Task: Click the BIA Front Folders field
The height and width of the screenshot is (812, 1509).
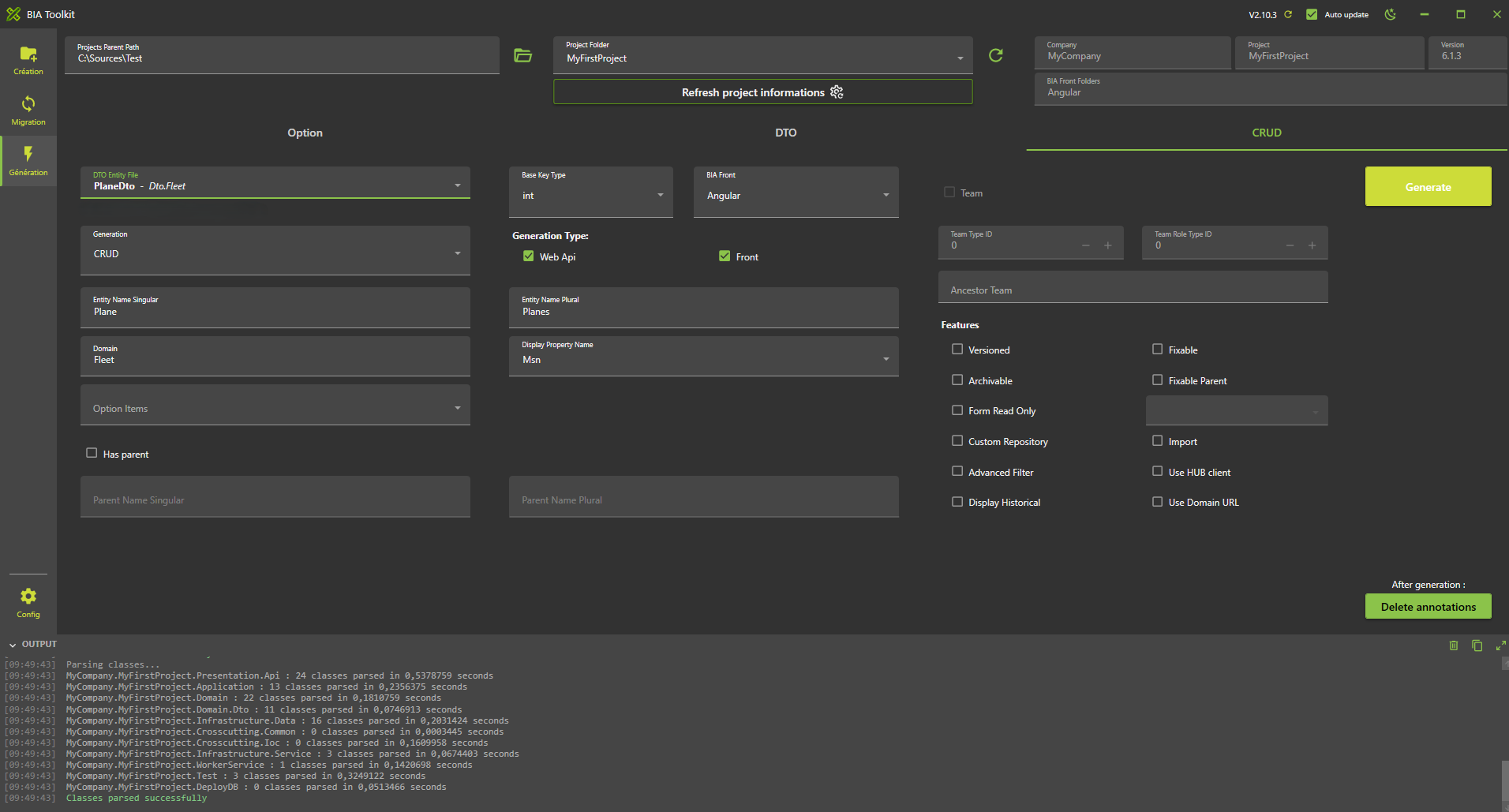Action: coord(1271,88)
